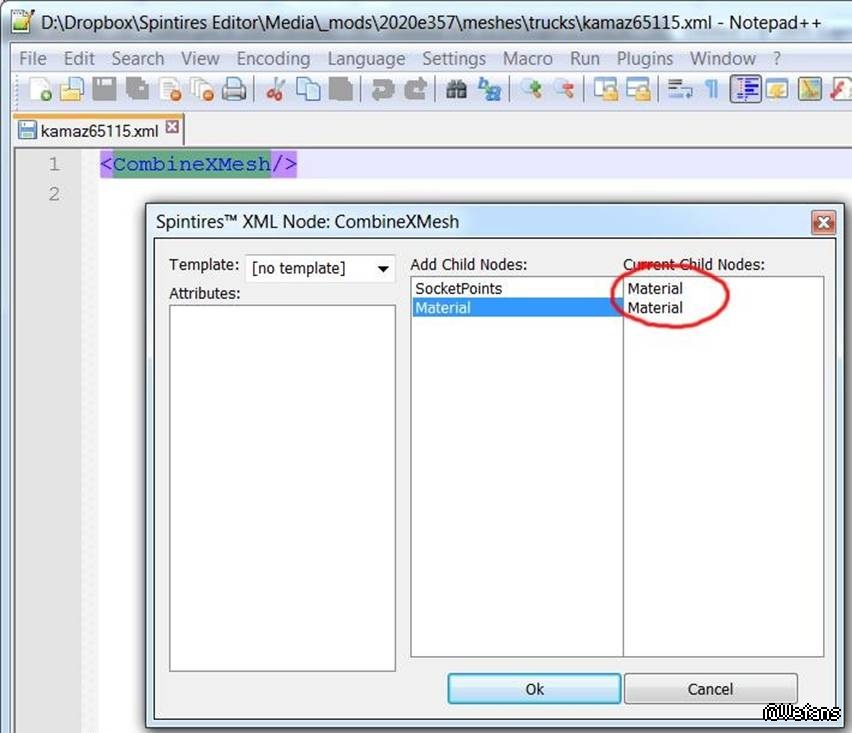Toggle the Indent Guide toolbar button

coord(745,91)
